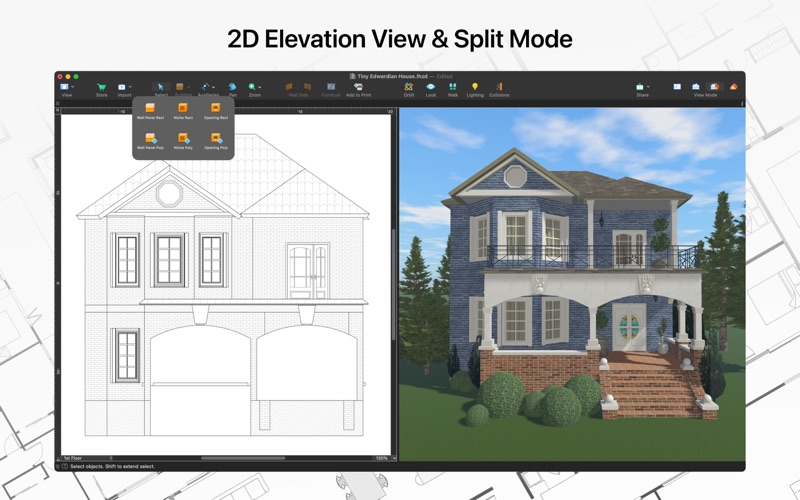Click the Import toolbar icon

click(x=122, y=87)
